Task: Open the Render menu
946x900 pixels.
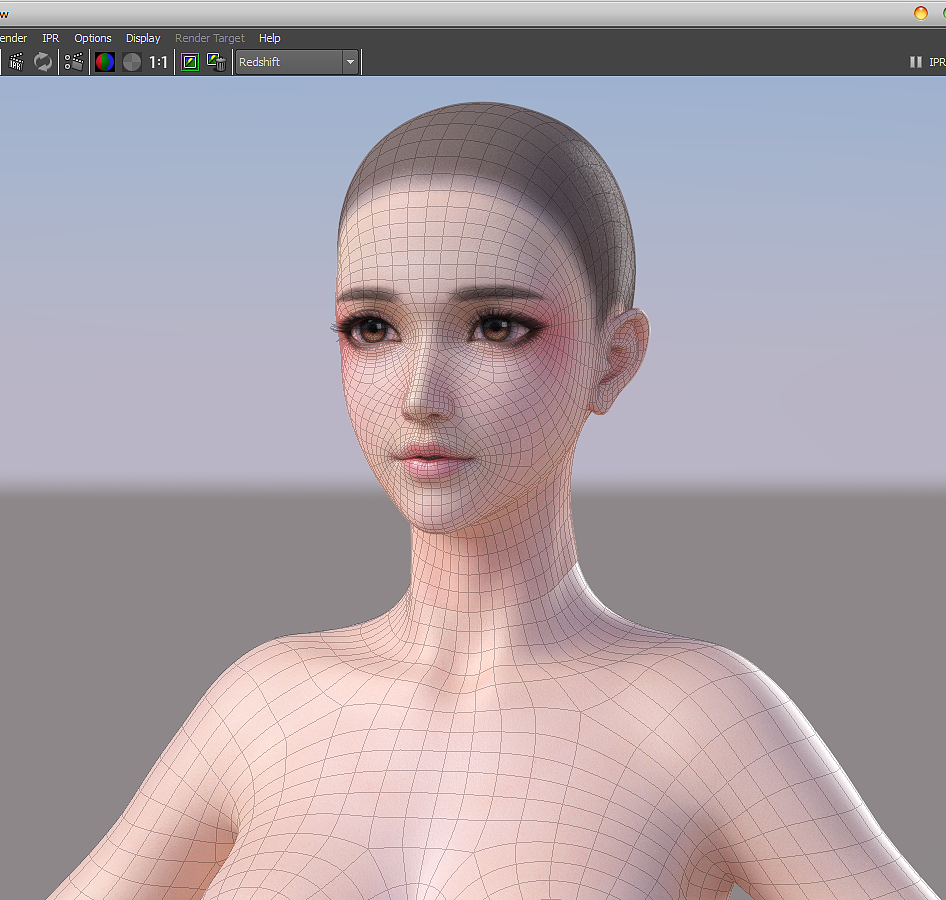Action: point(13,38)
